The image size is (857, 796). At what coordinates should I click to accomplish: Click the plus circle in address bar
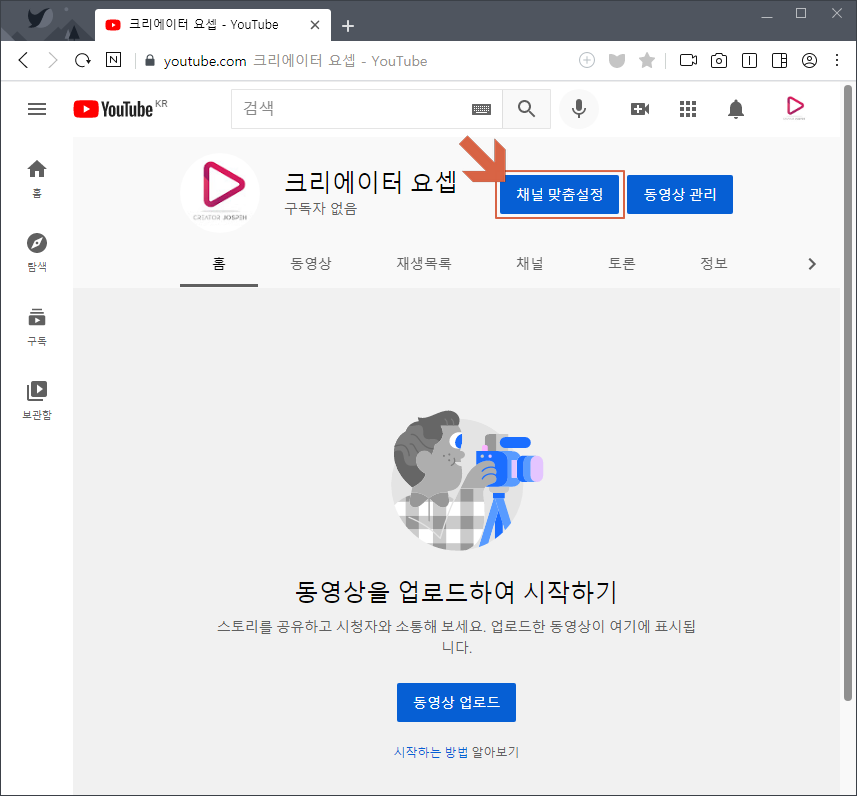pyautogui.click(x=586, y=60)
